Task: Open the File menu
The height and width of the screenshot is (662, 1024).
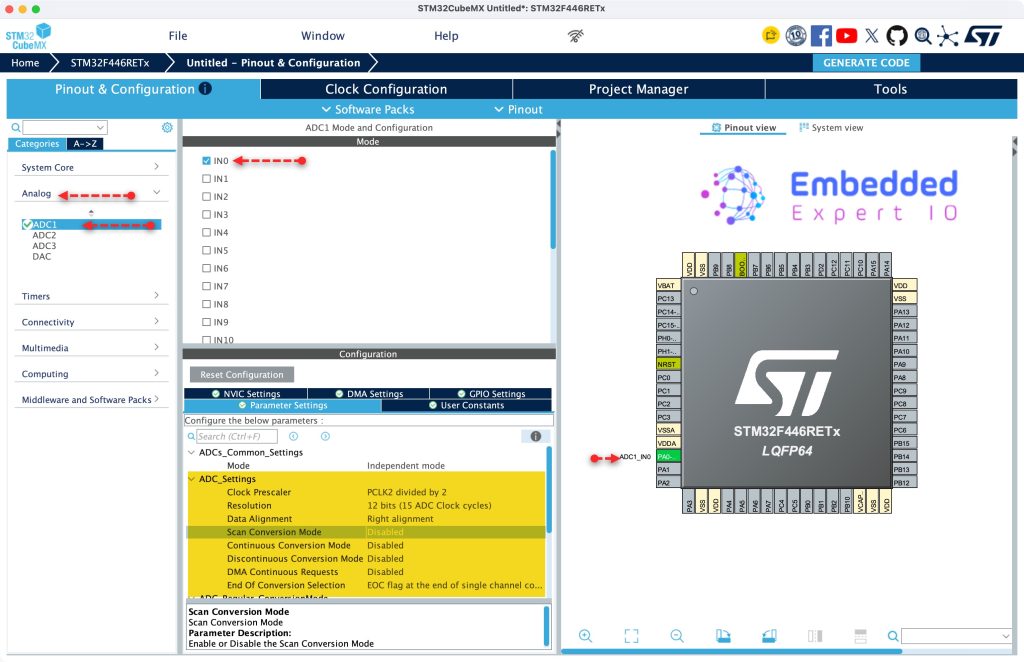Action: point(178,36)
